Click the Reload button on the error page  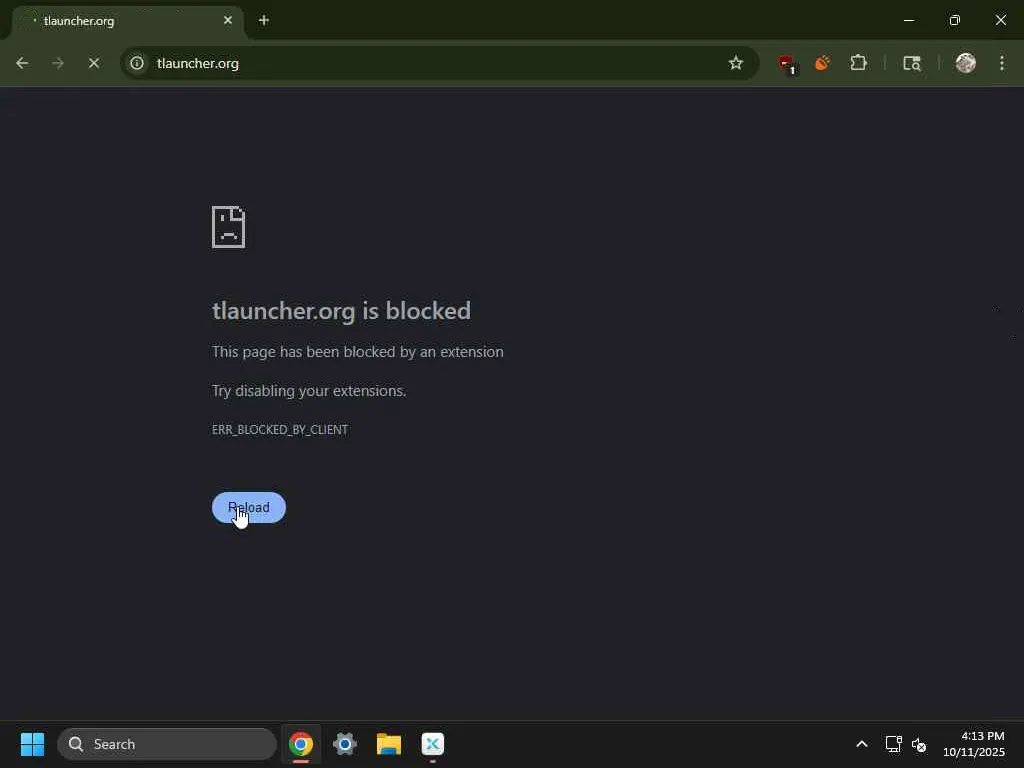[249, 507]
